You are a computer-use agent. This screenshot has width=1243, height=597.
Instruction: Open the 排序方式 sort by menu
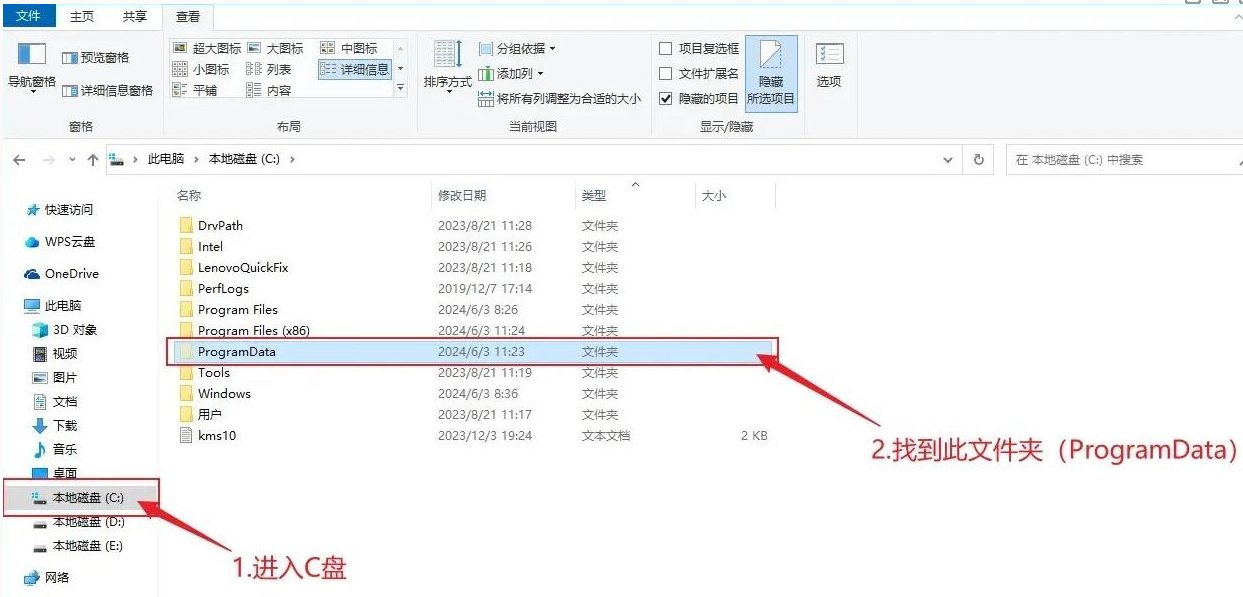pos(447,67)
